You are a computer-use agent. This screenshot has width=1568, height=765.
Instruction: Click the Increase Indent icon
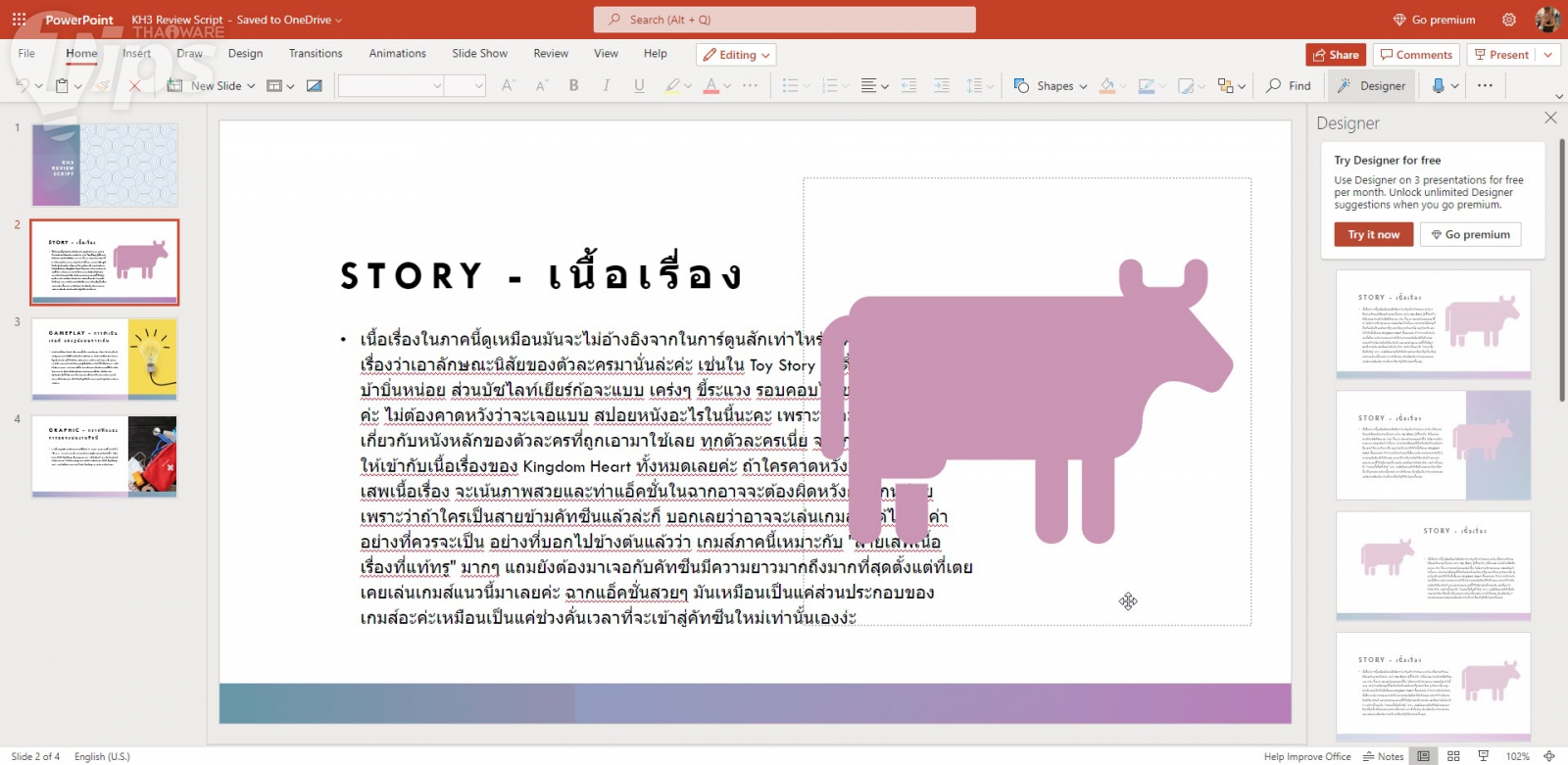[942, 86]
